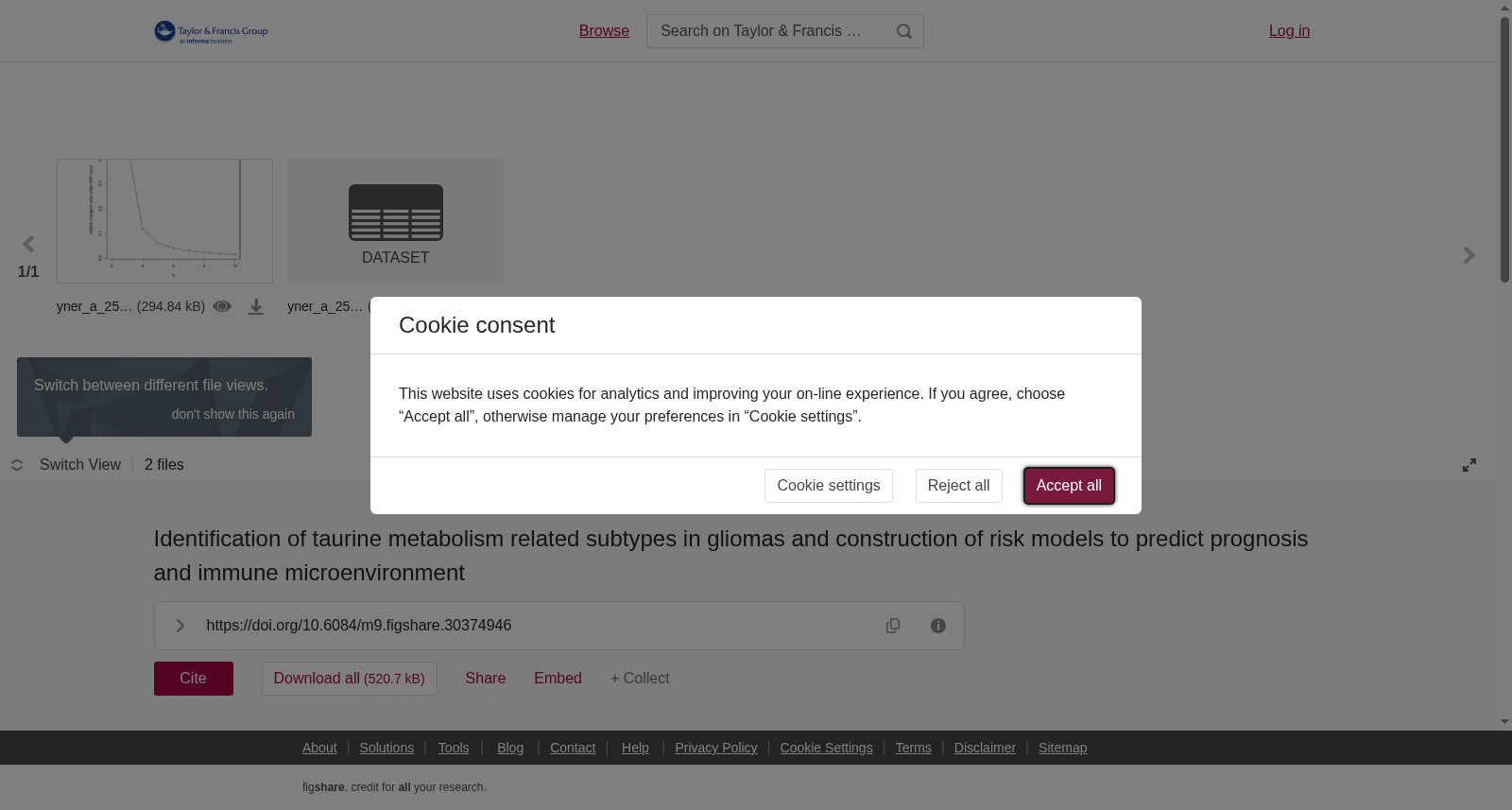Screen dimensions: 1512x810
Task: Open the DATASET file thumbnail
Action: click(x=395, y=221)
